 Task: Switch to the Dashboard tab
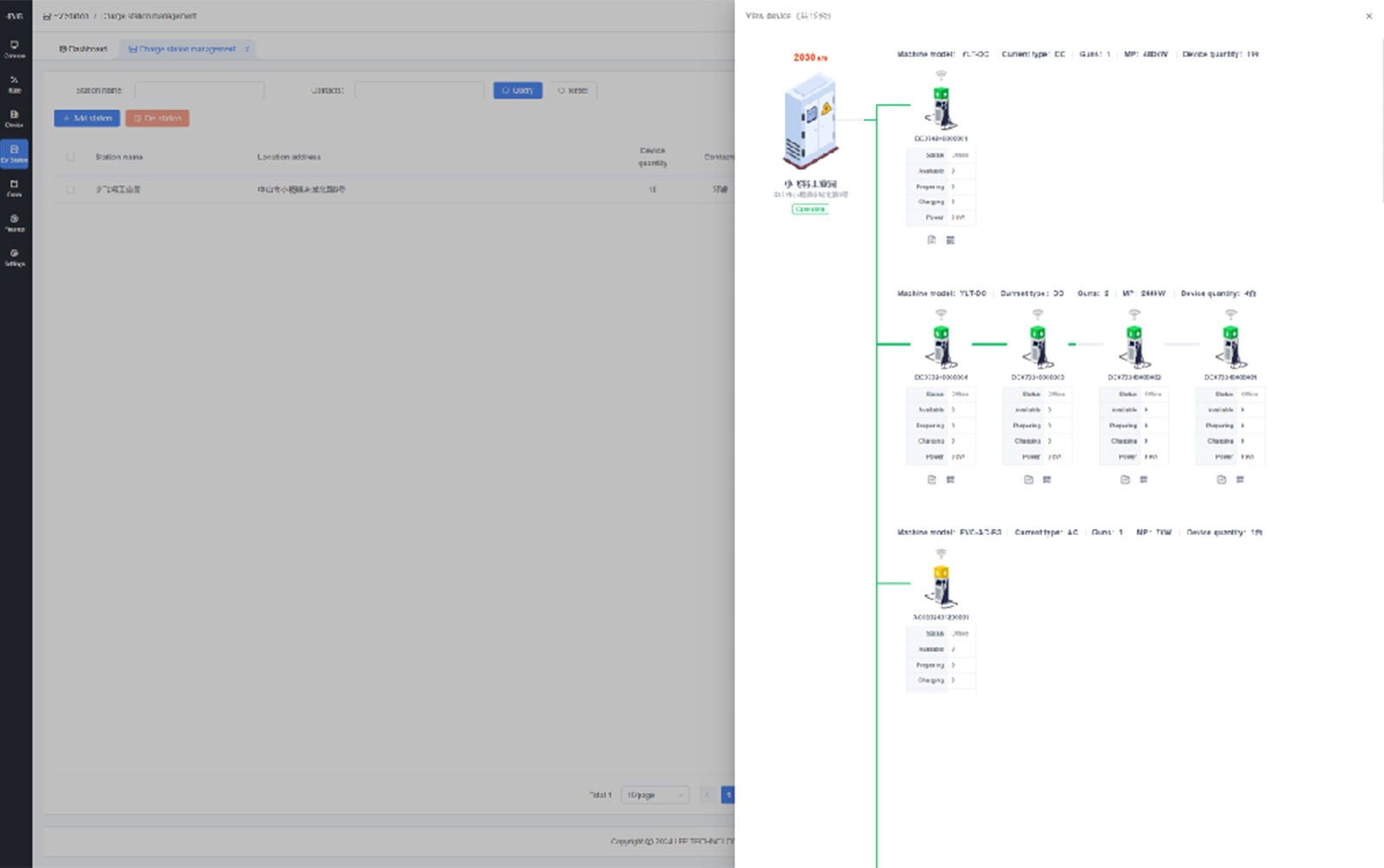pos(84,49)
